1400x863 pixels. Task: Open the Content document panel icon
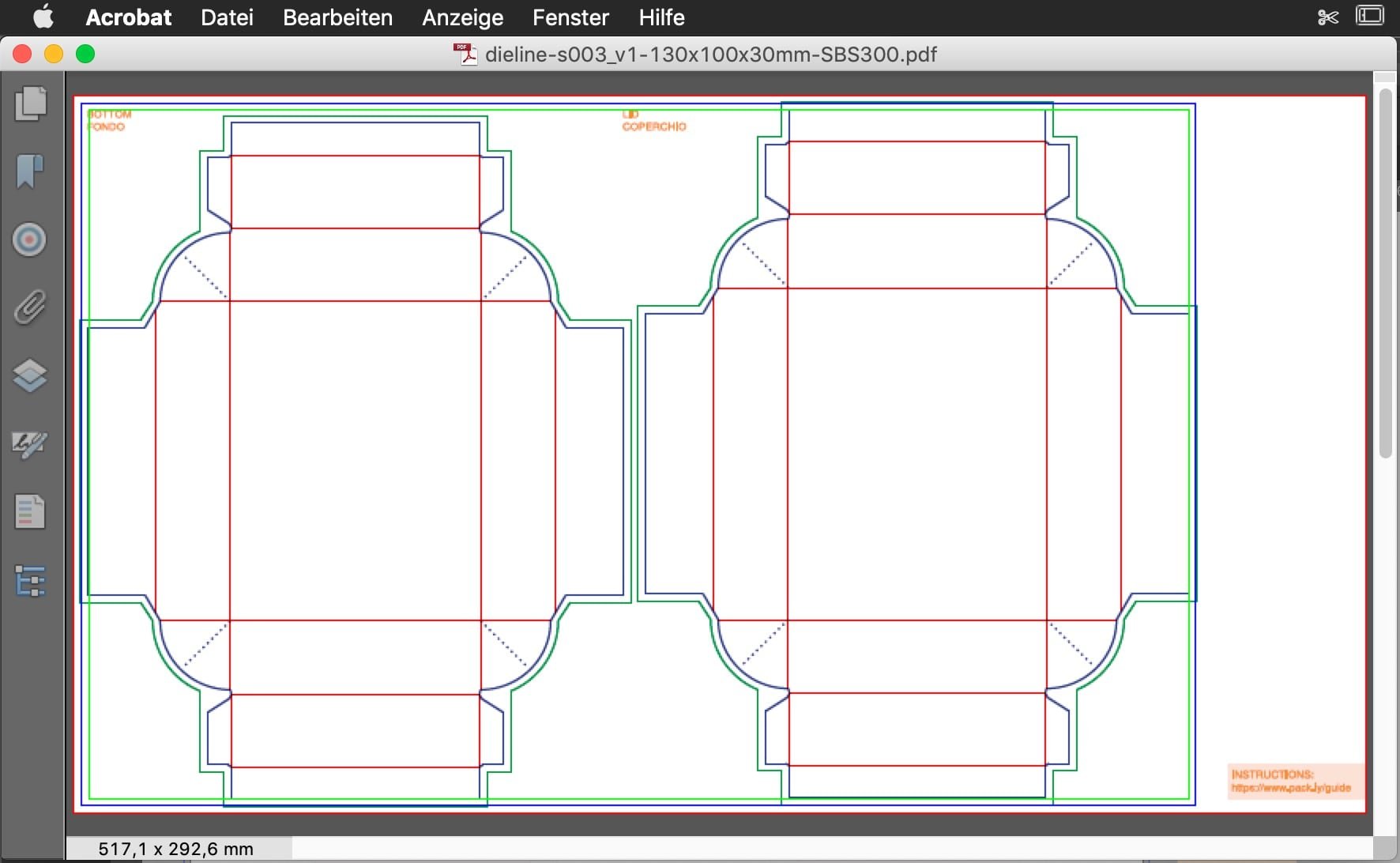(x=30, y=511)
